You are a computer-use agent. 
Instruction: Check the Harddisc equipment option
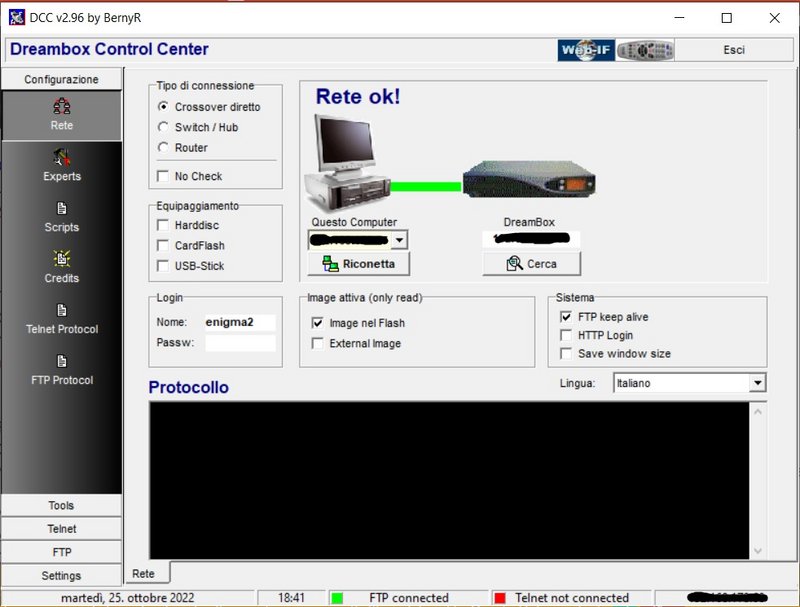(163, 225)
